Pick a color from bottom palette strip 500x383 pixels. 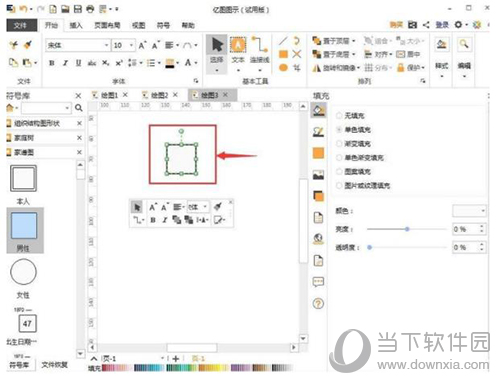coord(198,368)
